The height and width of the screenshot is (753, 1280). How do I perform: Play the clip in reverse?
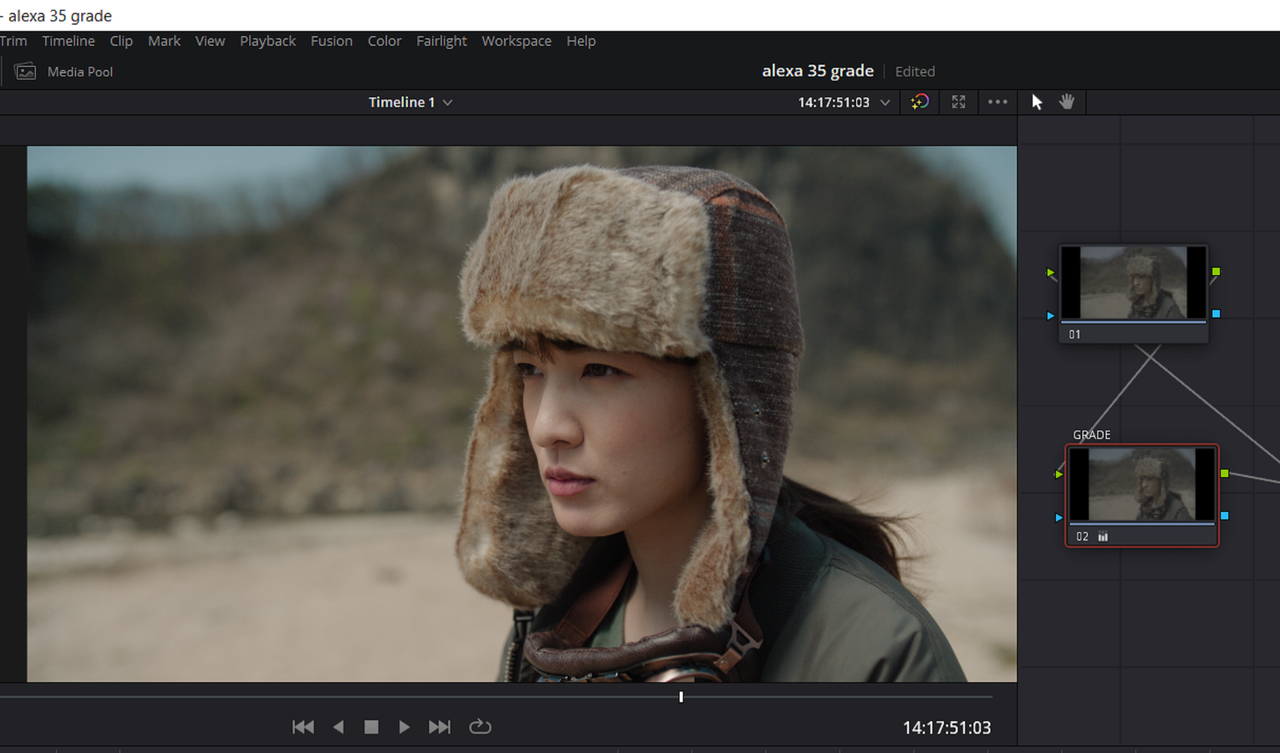[x=338, y=727]
